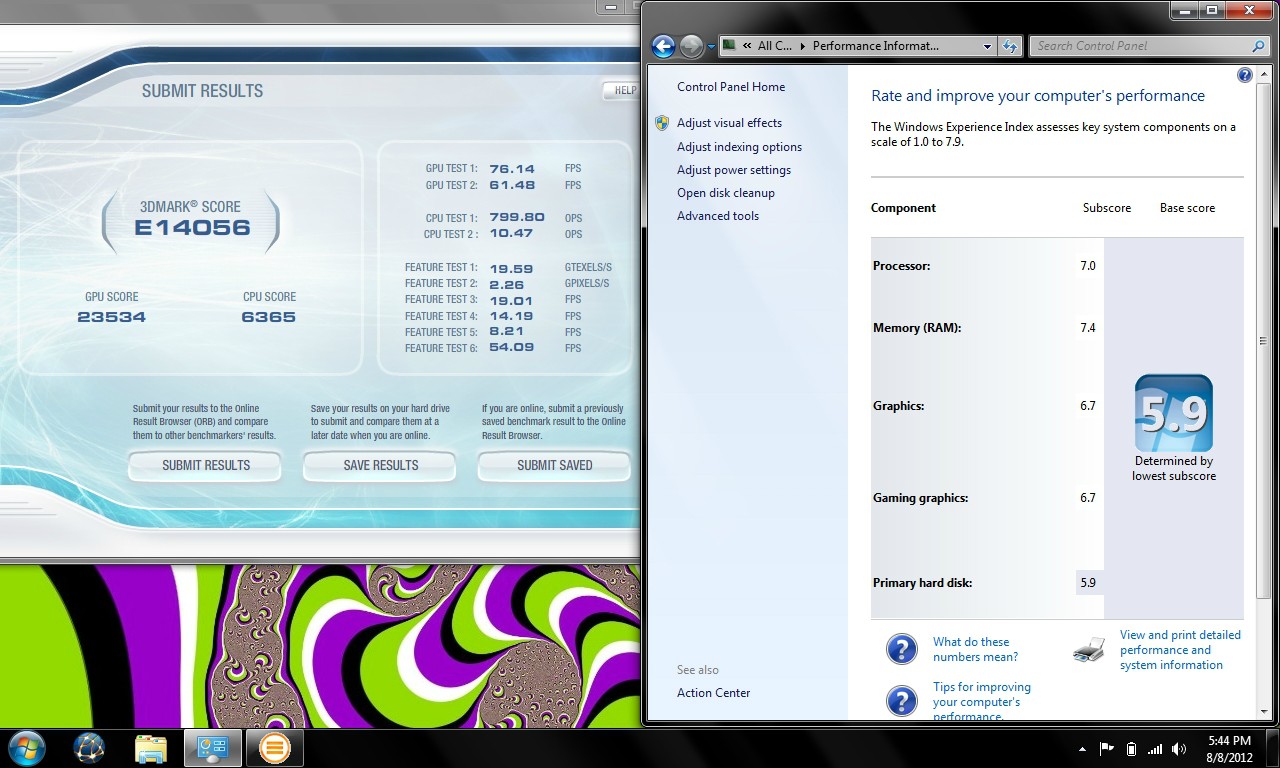
Task: Click the Control Panel scrollbar up arrow
Action: click(x=1263, y=74)
